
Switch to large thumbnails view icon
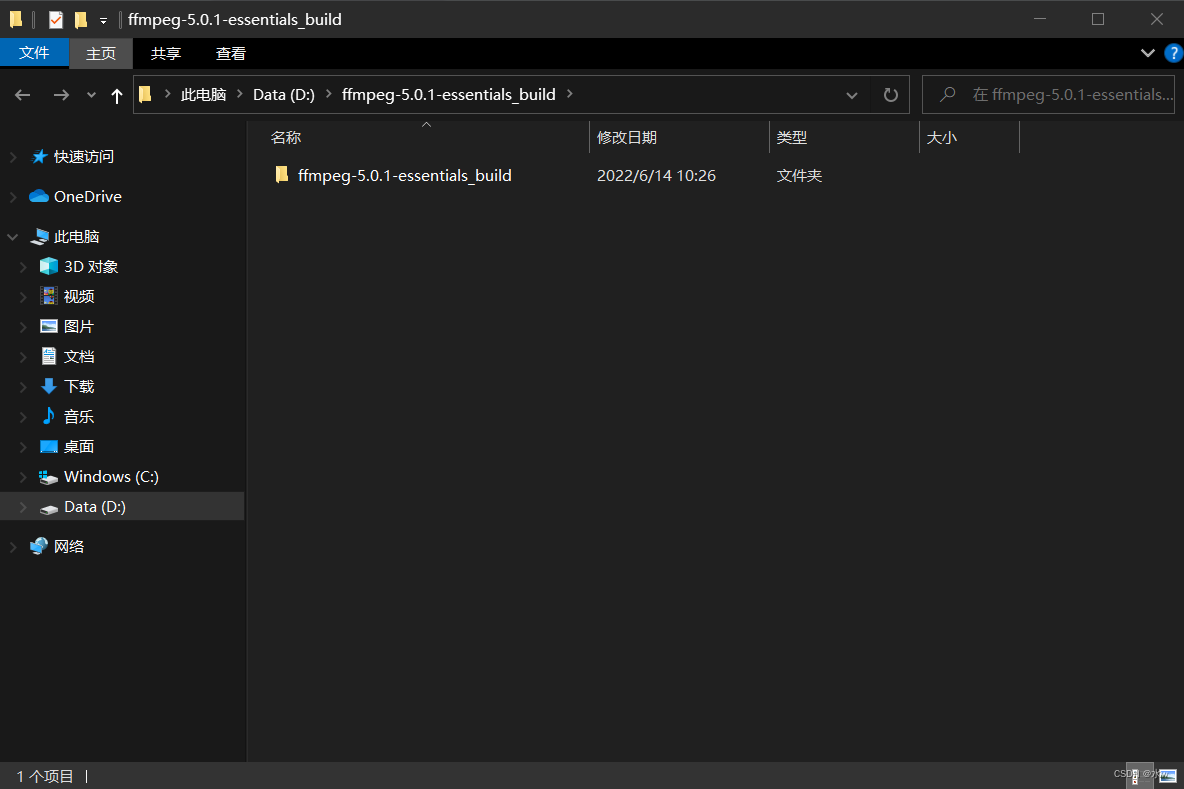click(1167, 775)
